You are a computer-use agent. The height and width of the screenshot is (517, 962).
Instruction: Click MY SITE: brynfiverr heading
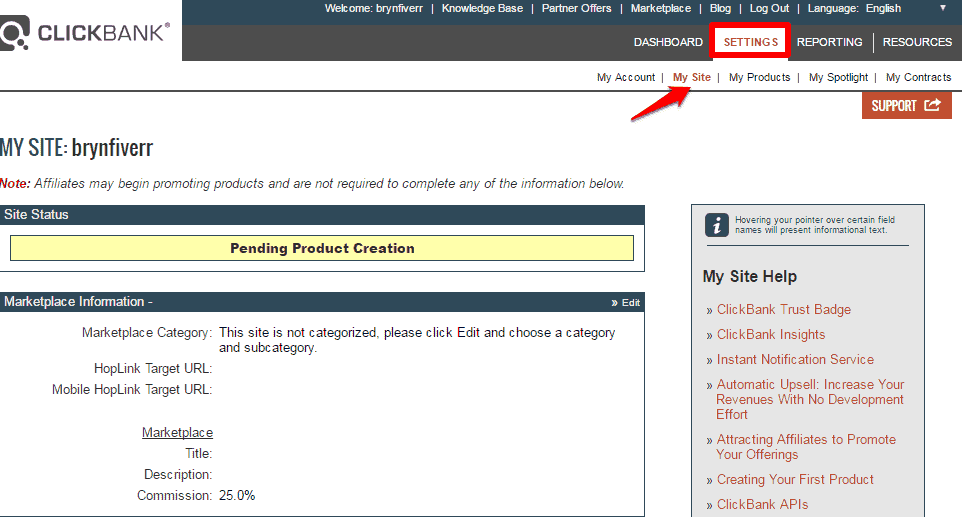(x=76, y=148)
